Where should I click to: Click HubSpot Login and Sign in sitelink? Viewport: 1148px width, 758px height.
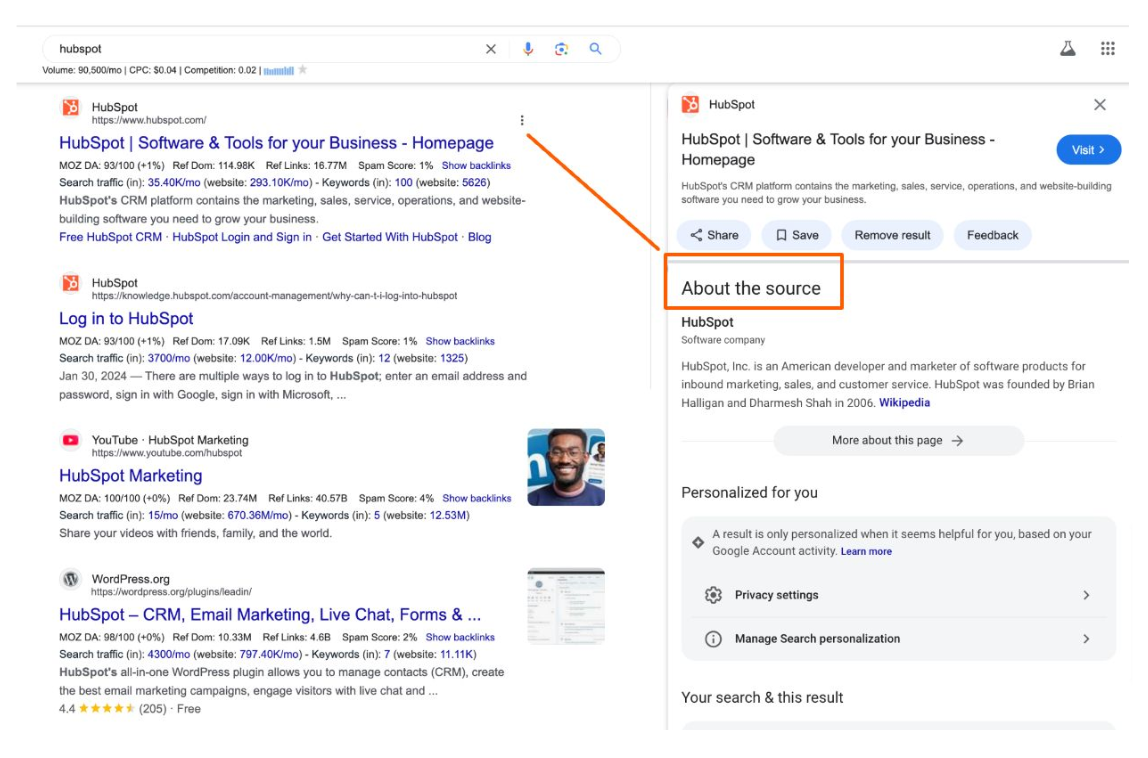click(x=242, y=237)
